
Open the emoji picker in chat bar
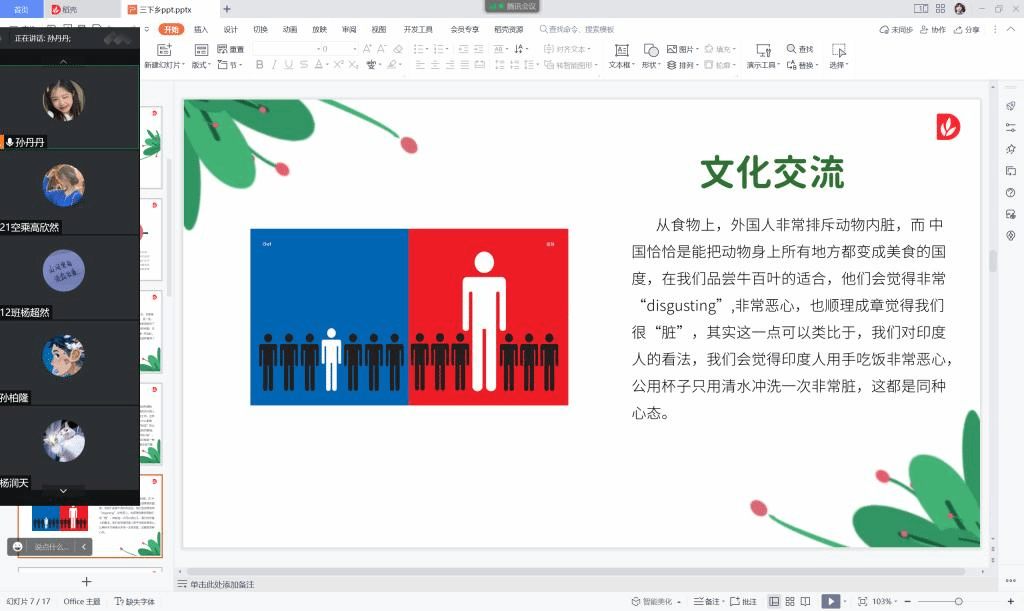[x=18, y=547]
